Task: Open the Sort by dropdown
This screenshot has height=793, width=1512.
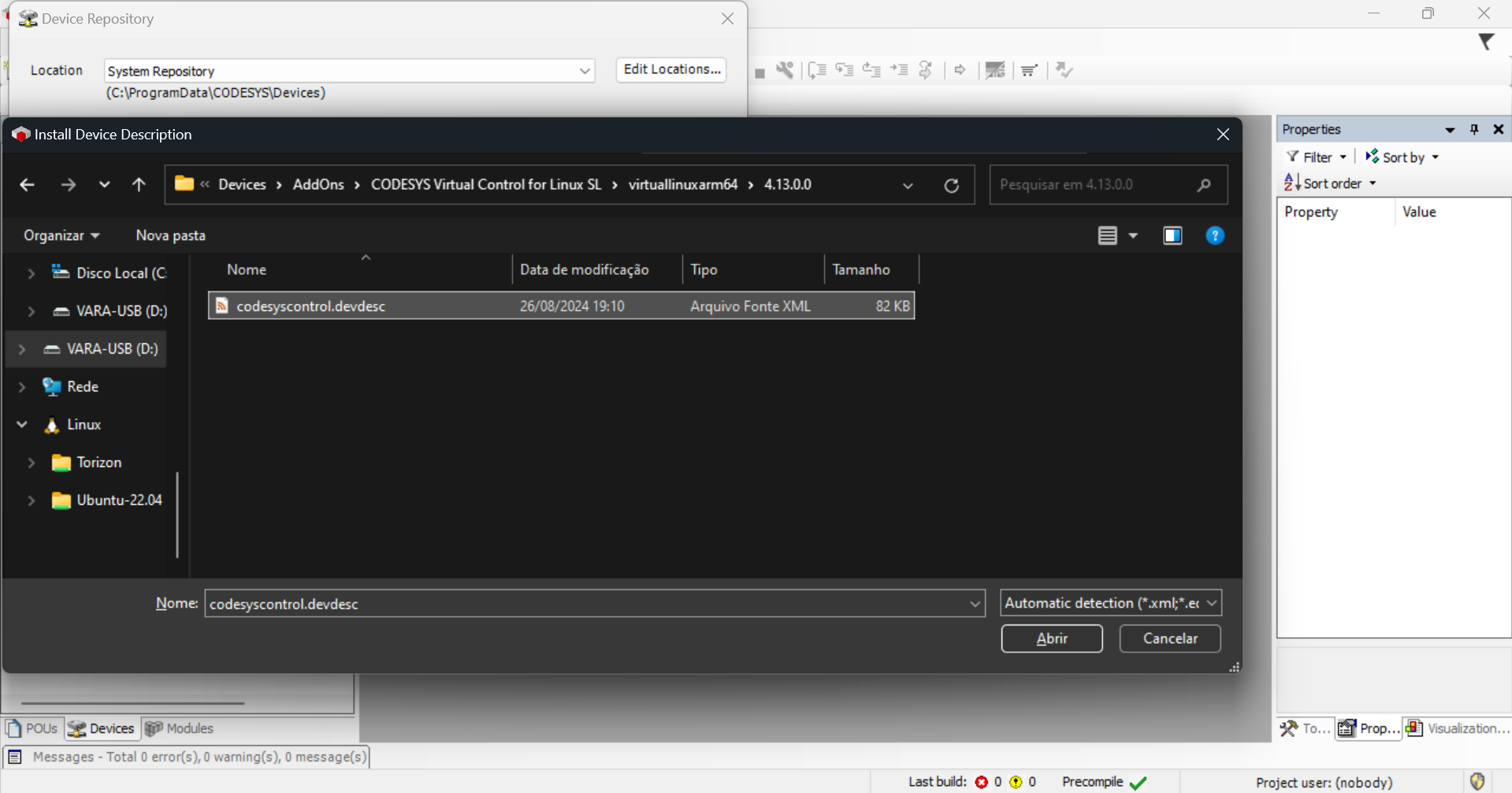Action: tap(1402, 157)
